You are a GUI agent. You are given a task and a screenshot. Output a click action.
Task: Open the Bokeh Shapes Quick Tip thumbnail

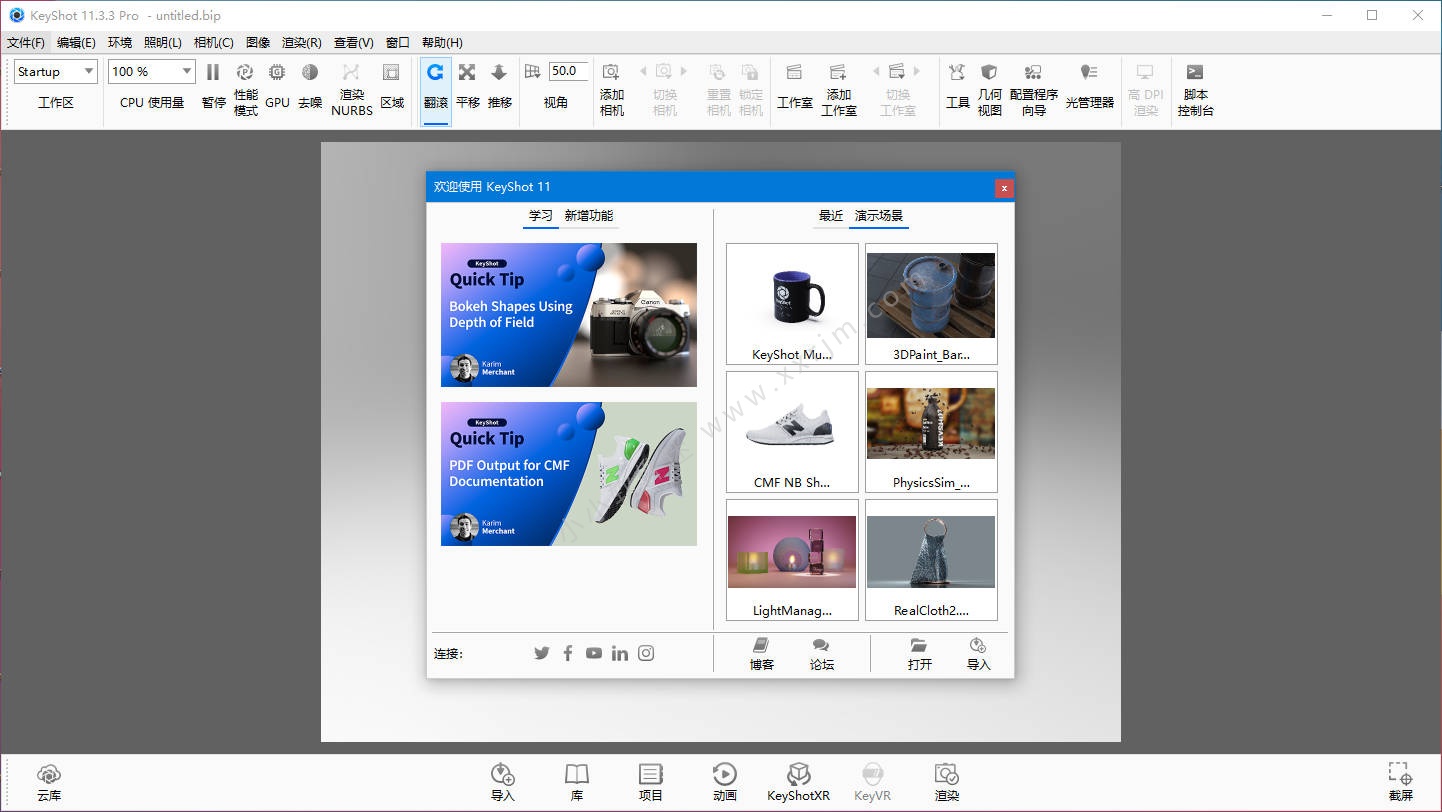coord(569,315)
